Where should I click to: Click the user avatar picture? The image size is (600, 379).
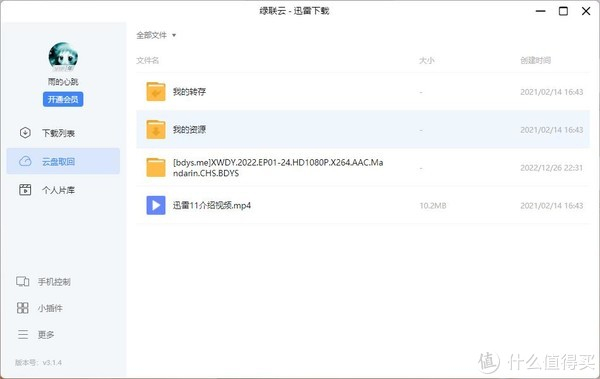pos(63,57)
